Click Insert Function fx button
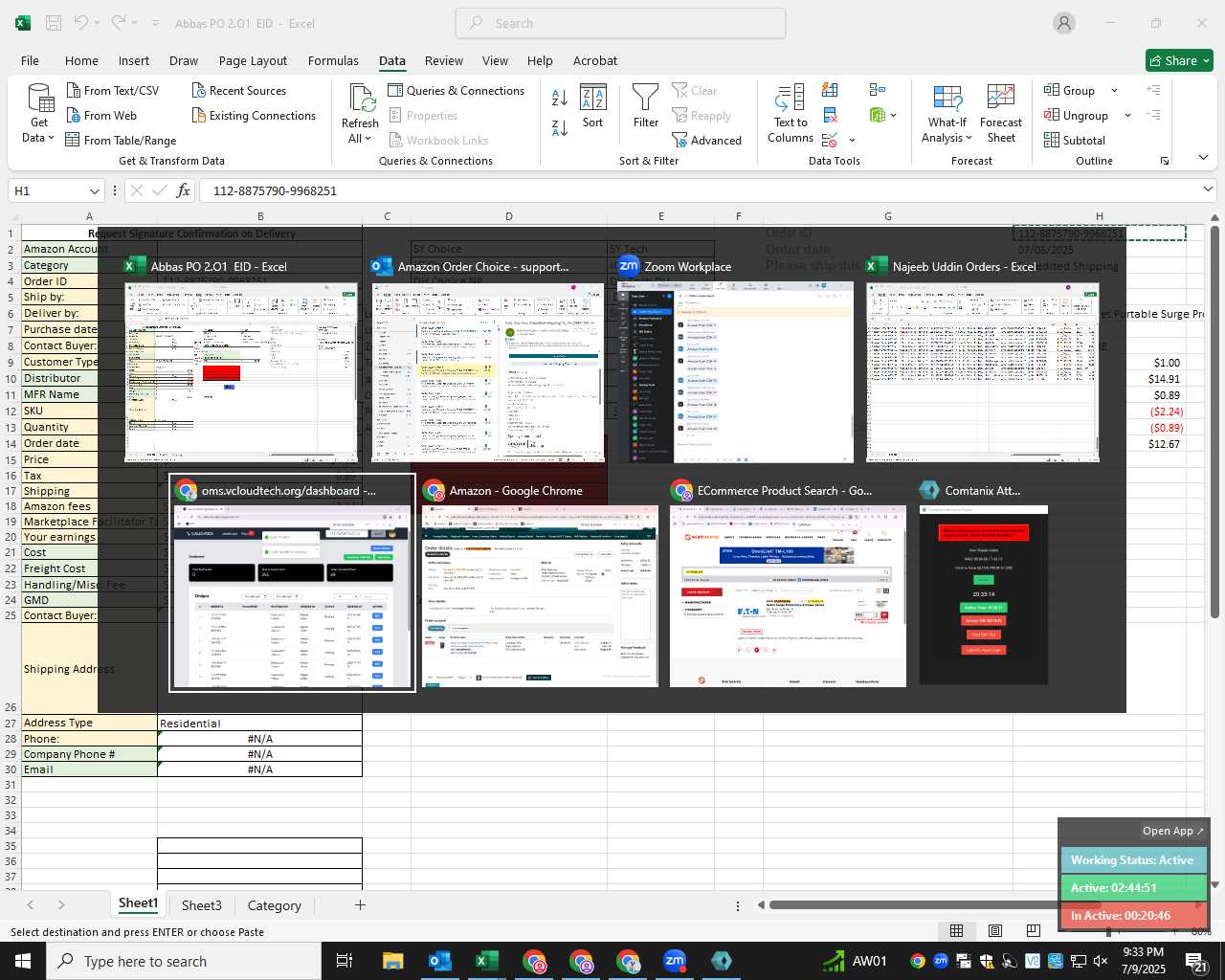Viewport: 1225px width, 980px height. pyautogui.click(x=184, y=190)
